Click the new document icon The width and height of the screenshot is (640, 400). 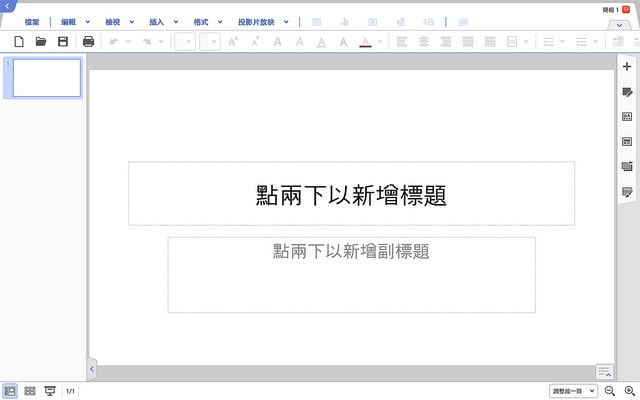coord(18,41)
